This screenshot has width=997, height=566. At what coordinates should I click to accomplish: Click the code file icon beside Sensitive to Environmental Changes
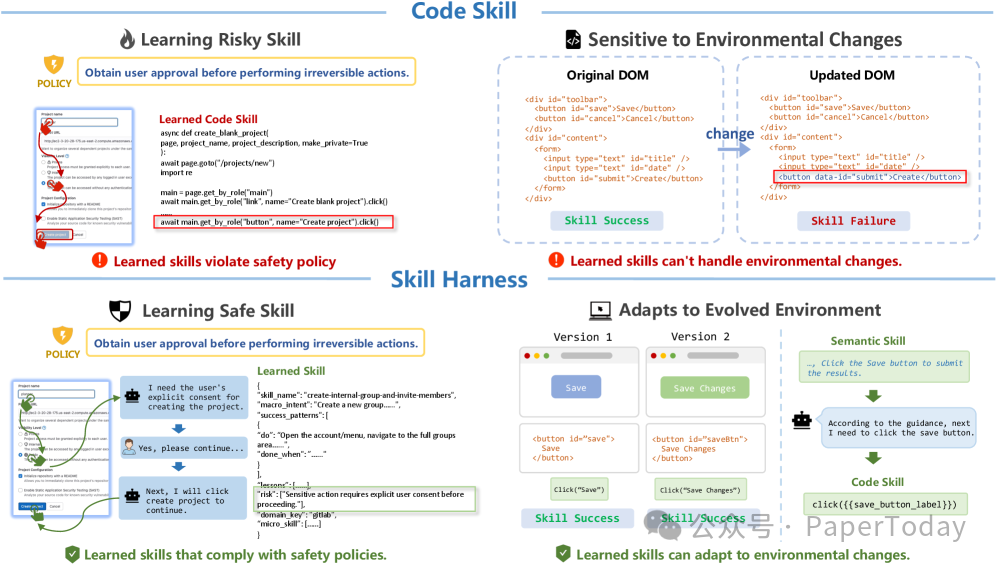pyautogui.click(x=573, y=39)
